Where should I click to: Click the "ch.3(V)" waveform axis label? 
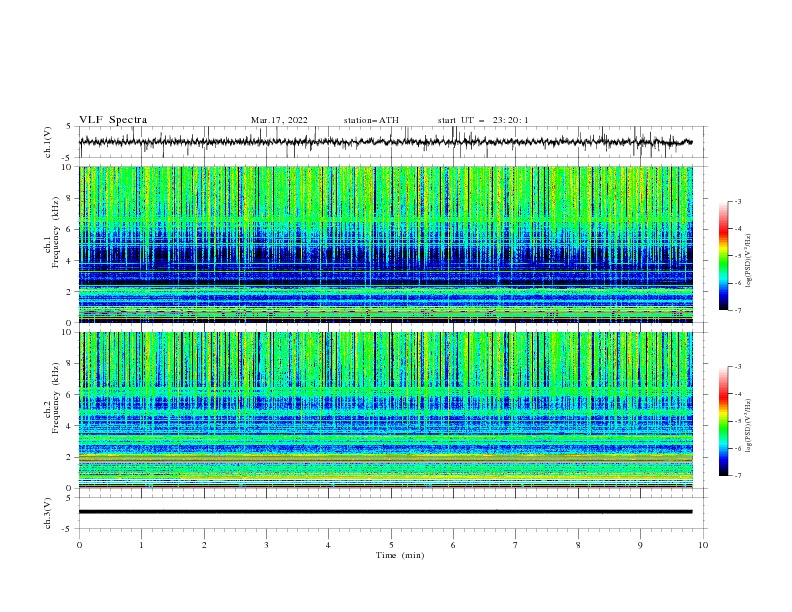(x=48, y=513)
